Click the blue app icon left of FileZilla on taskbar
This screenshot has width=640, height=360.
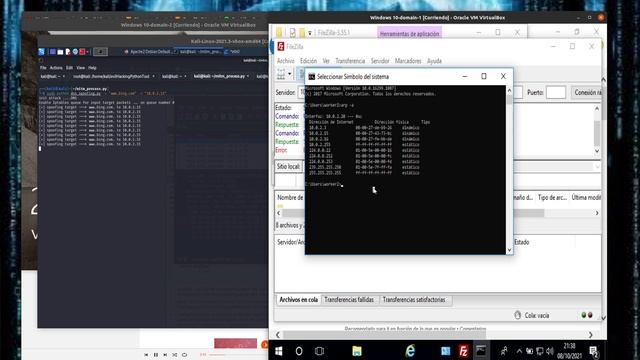tap(445, 351)
